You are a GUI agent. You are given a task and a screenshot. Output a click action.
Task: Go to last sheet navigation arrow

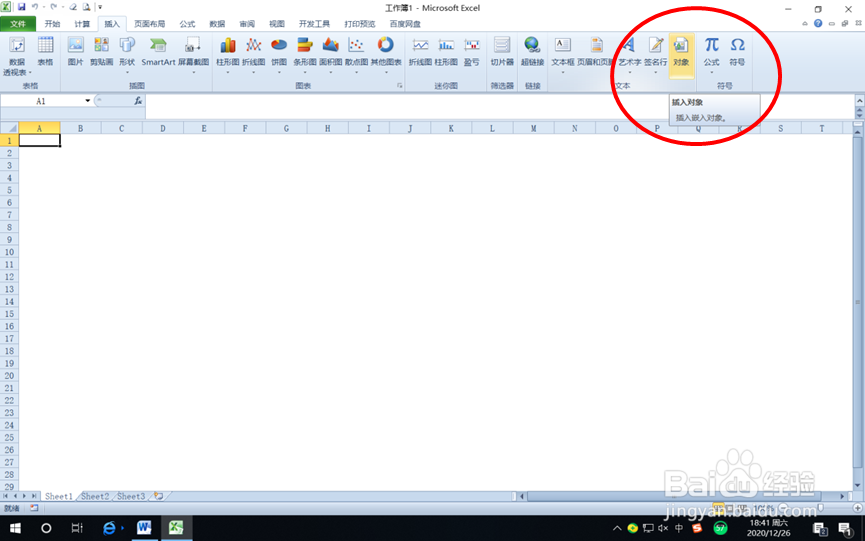click(34, 496)
